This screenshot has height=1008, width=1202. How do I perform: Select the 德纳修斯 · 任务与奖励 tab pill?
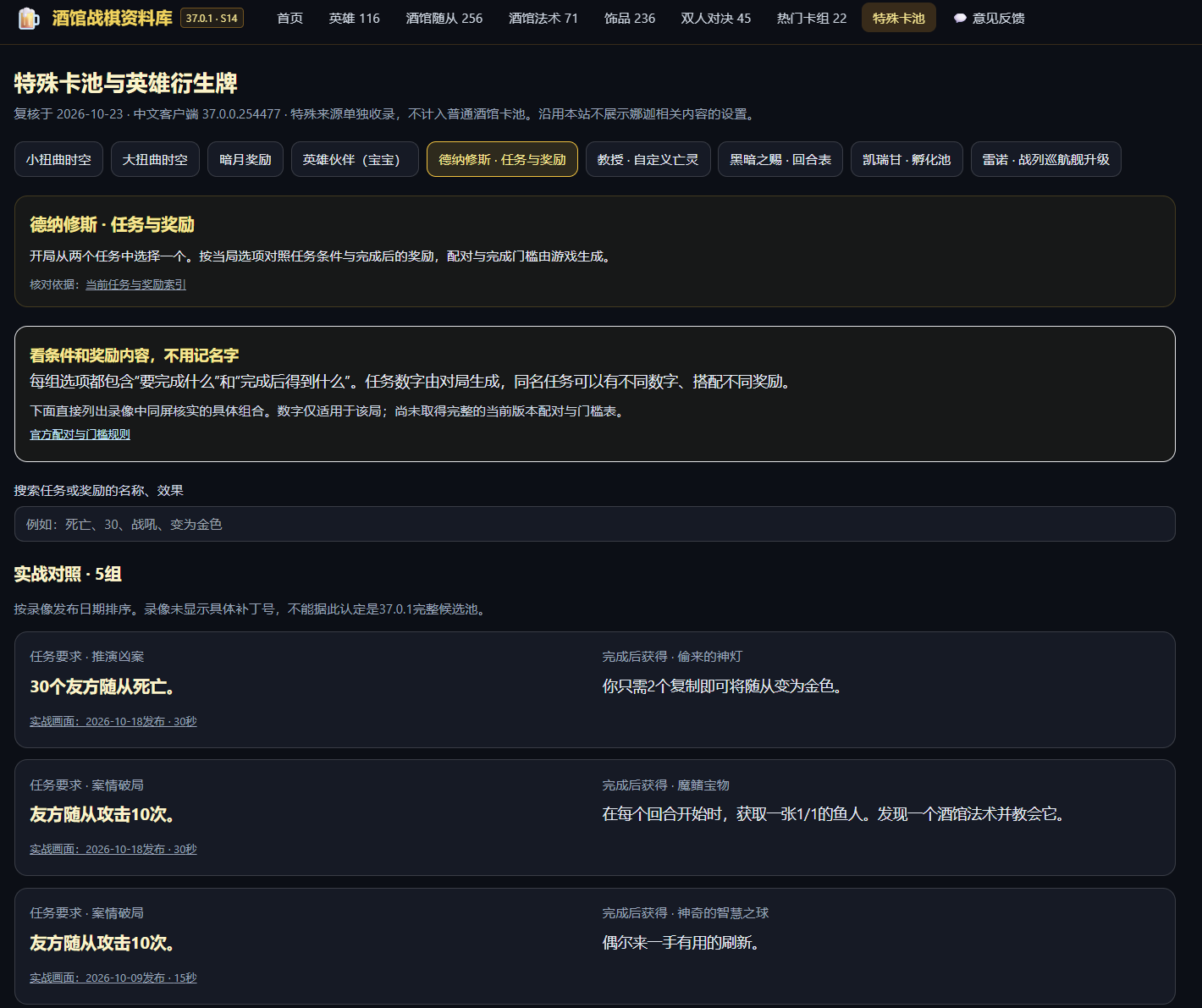point(502,159)
